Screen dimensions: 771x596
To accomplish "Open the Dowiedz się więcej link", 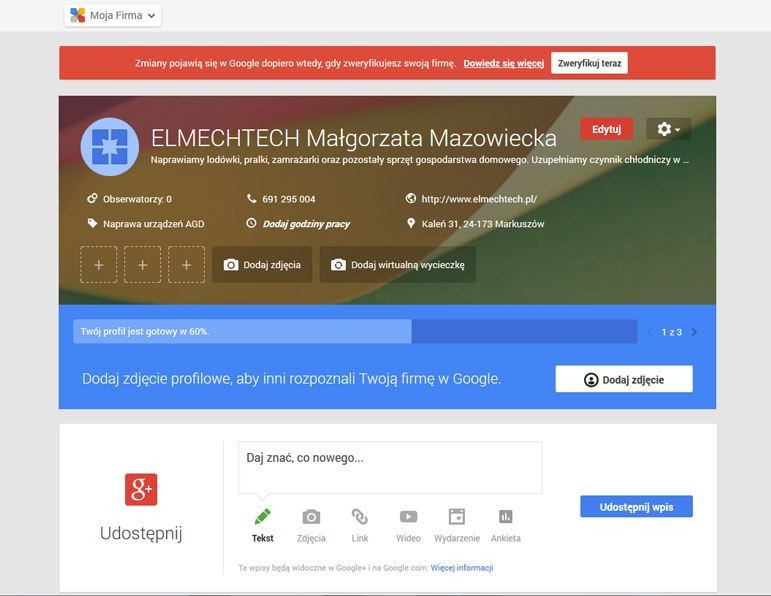I will tap(504, 63).
